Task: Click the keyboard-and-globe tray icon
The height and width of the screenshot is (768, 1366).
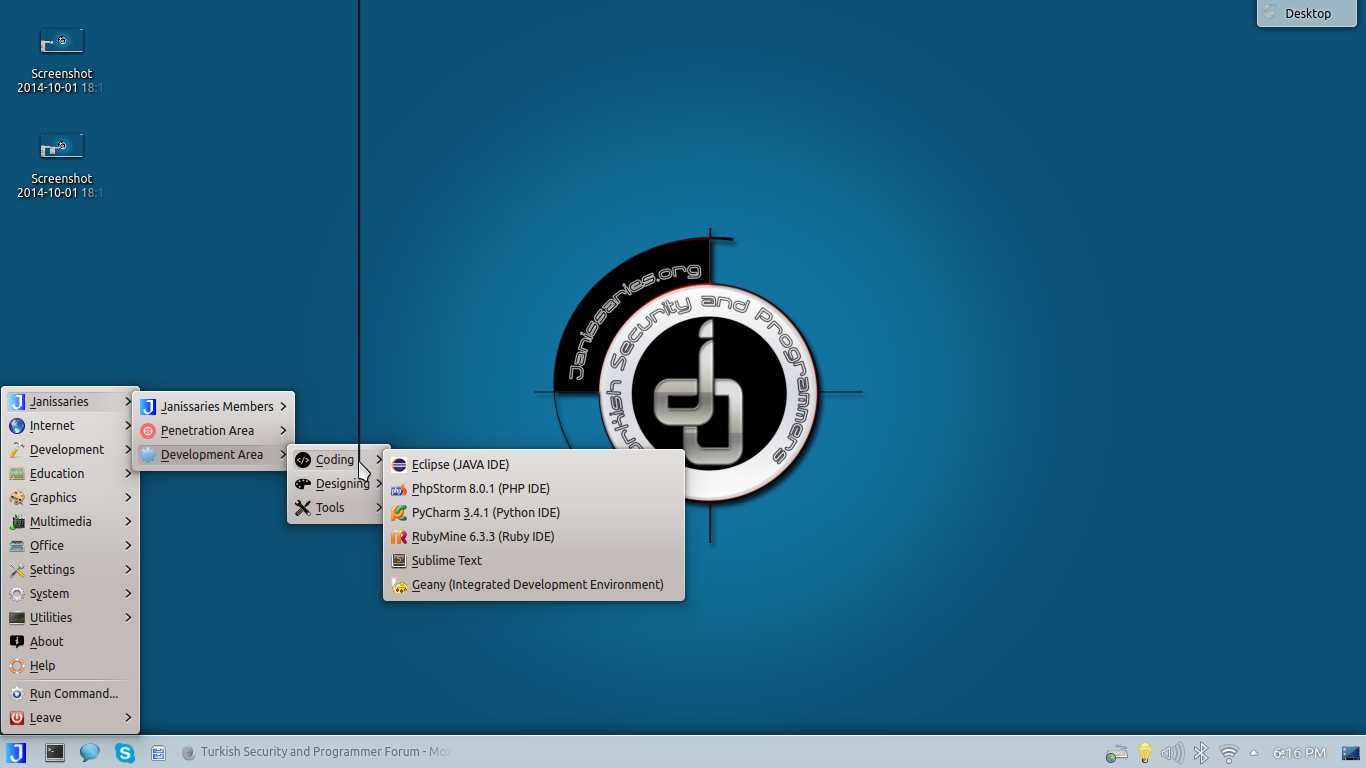Action: coord(1116,753)
